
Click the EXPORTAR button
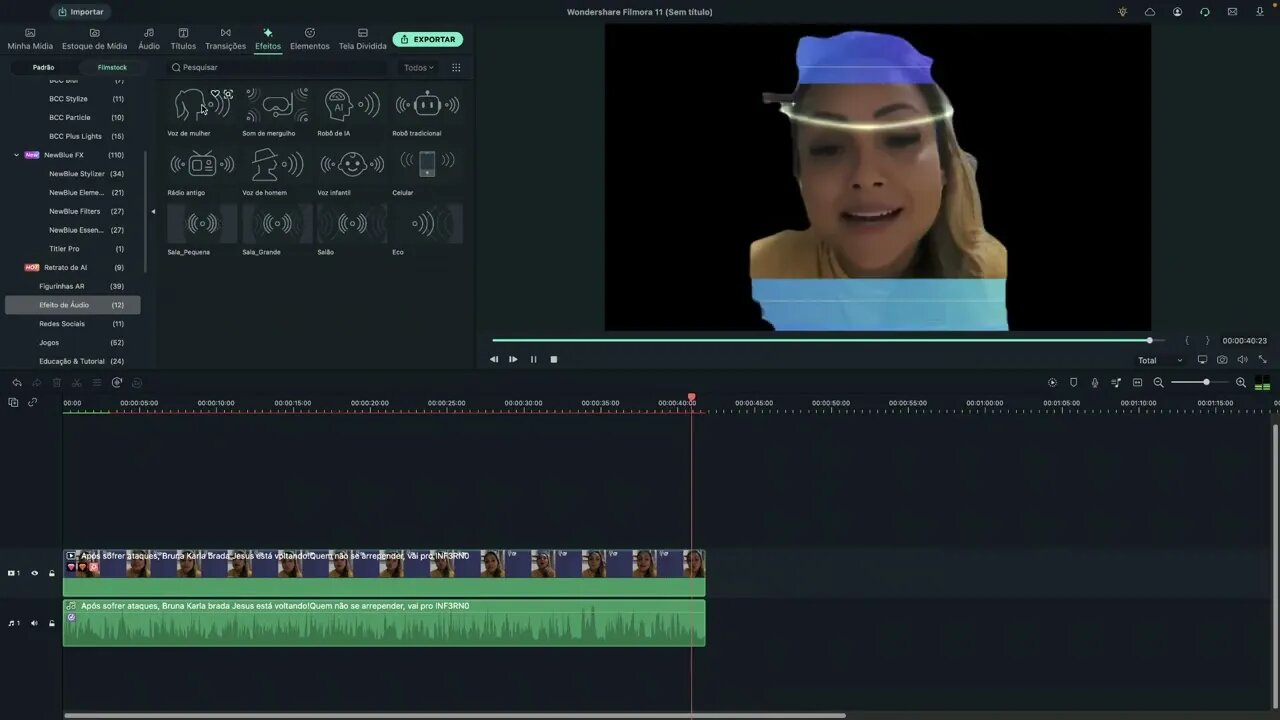click(428, 39)
